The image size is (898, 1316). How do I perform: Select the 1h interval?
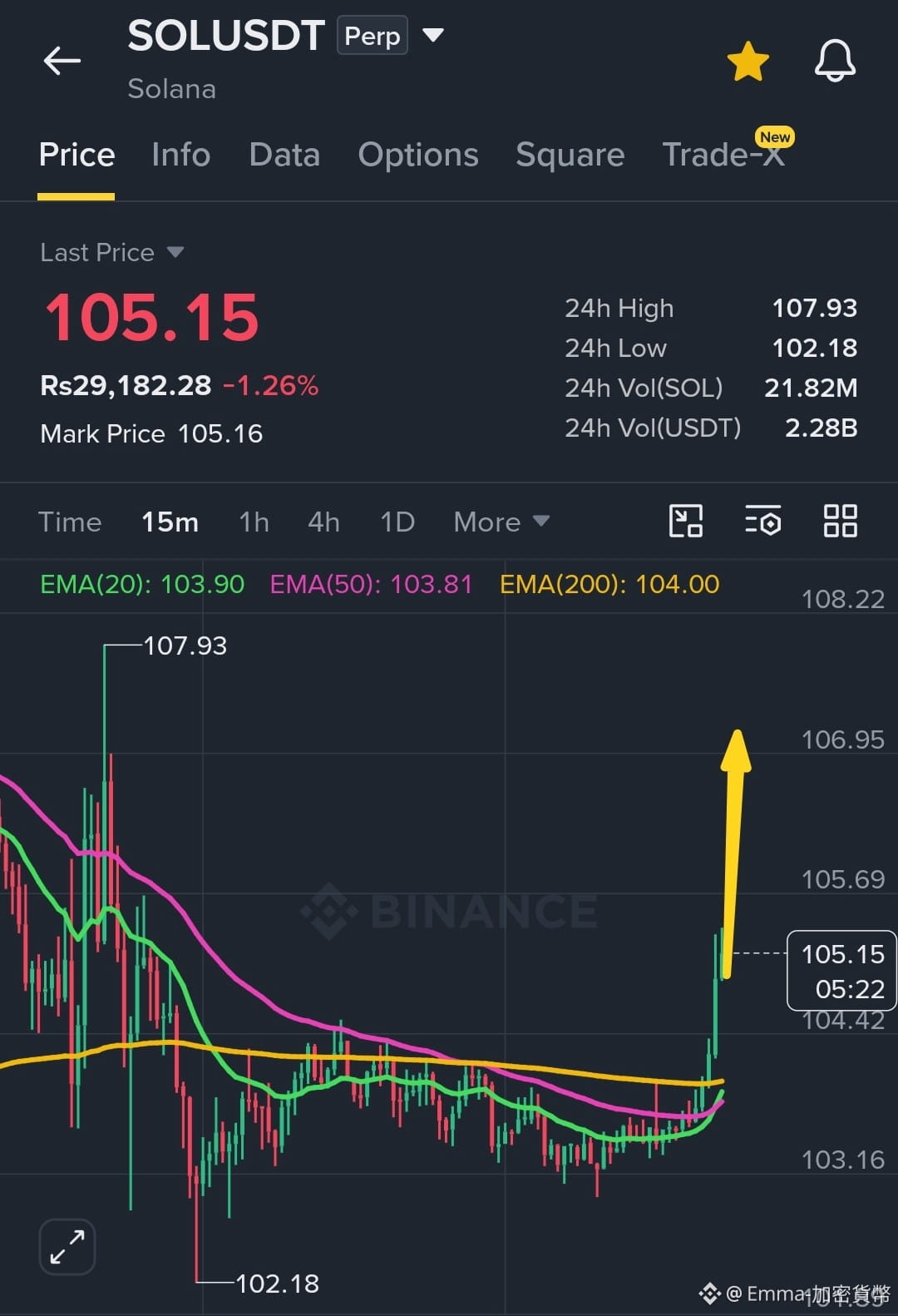(254, 522)
